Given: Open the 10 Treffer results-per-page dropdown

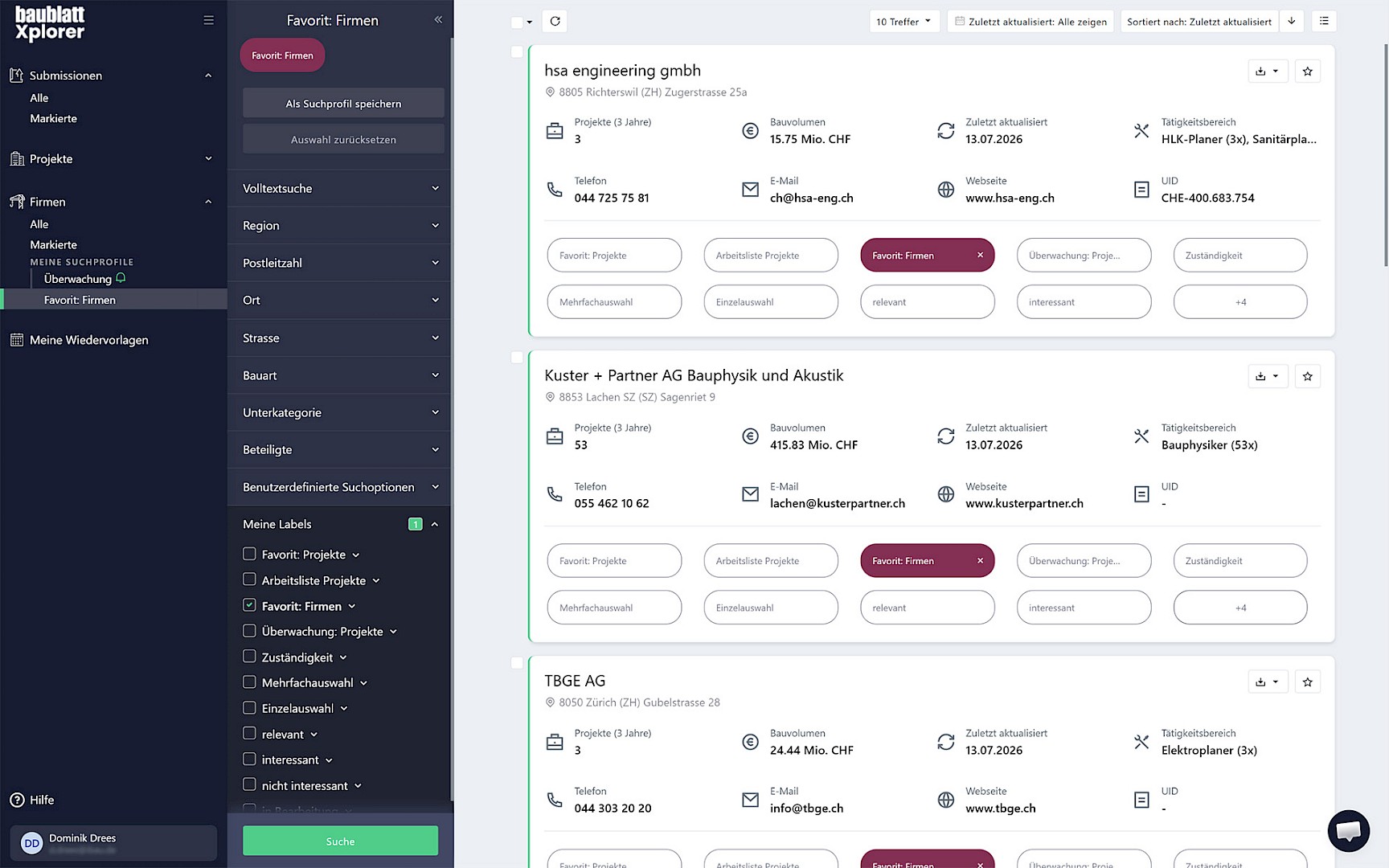Looking at the screenshot, I should pyautogui.click(x=903, y=22).
